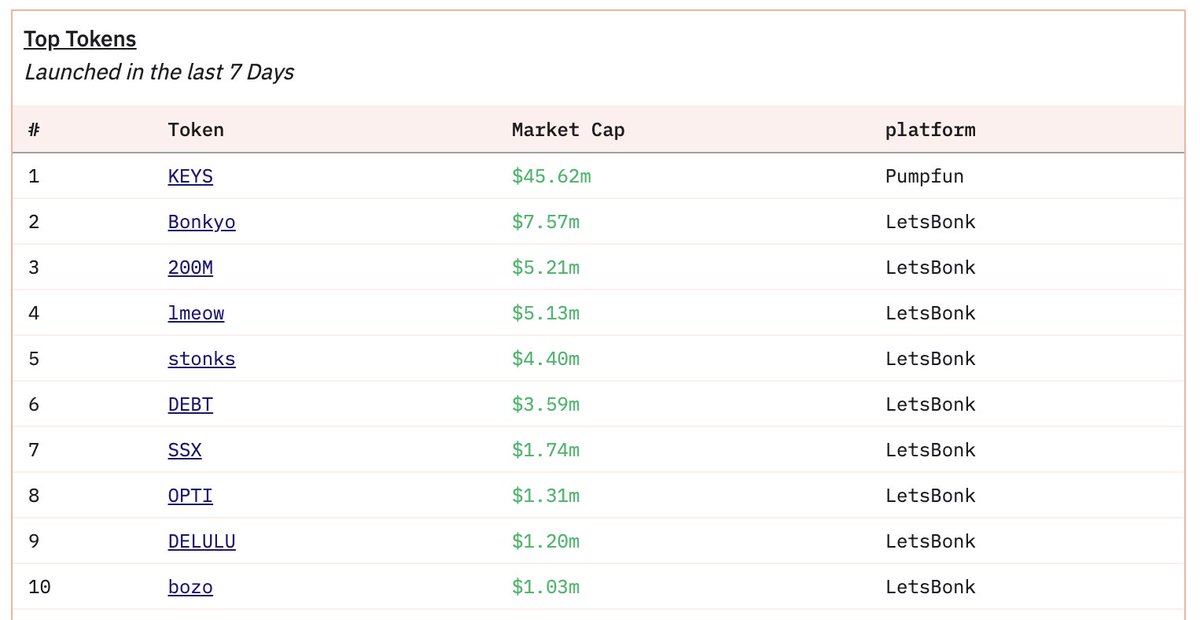
Task: Click the Top Tokens heading
Action: pyautogui.click(x=80, y=39)
